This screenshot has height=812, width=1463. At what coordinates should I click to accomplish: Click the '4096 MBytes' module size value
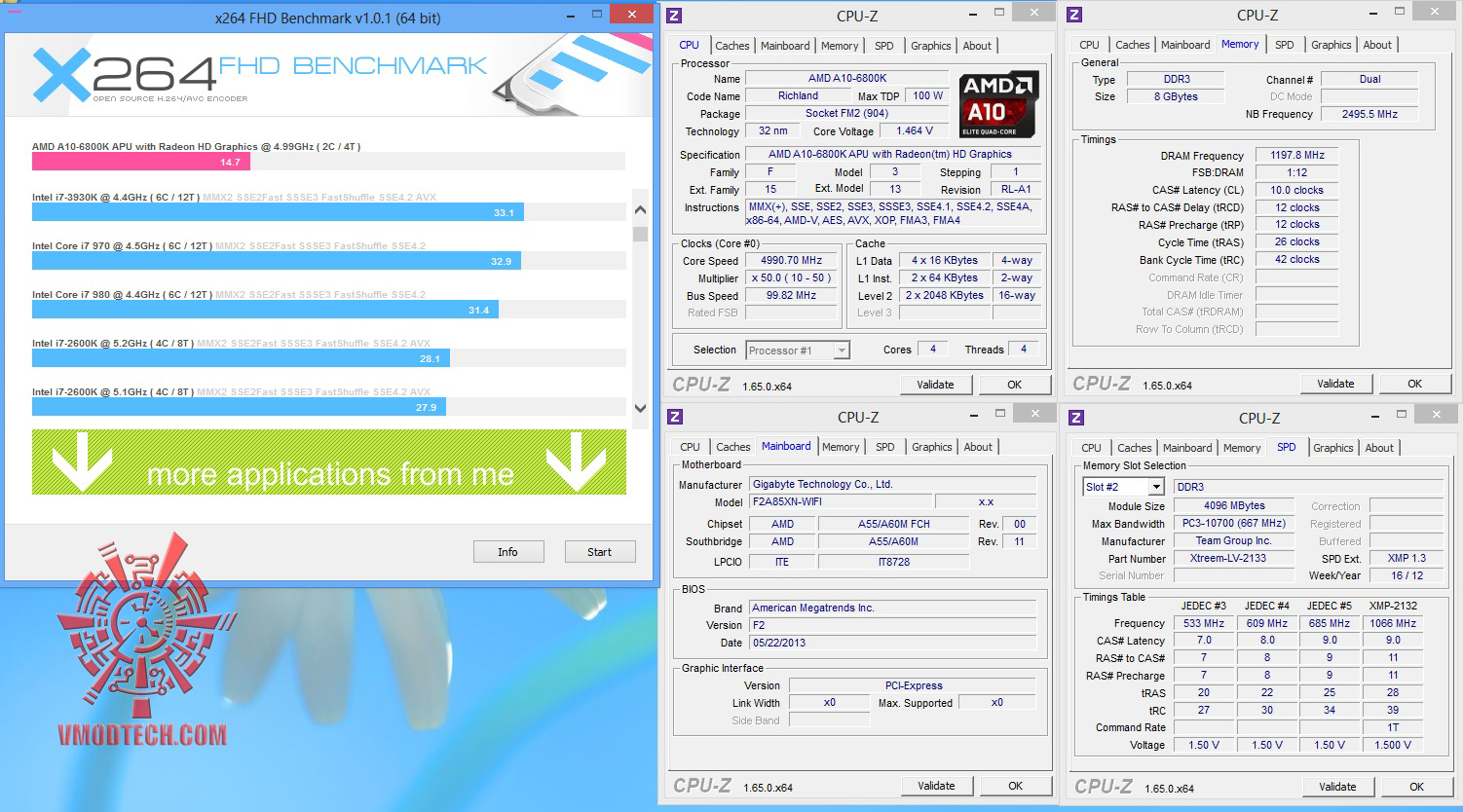click(x=1234, y=506)
